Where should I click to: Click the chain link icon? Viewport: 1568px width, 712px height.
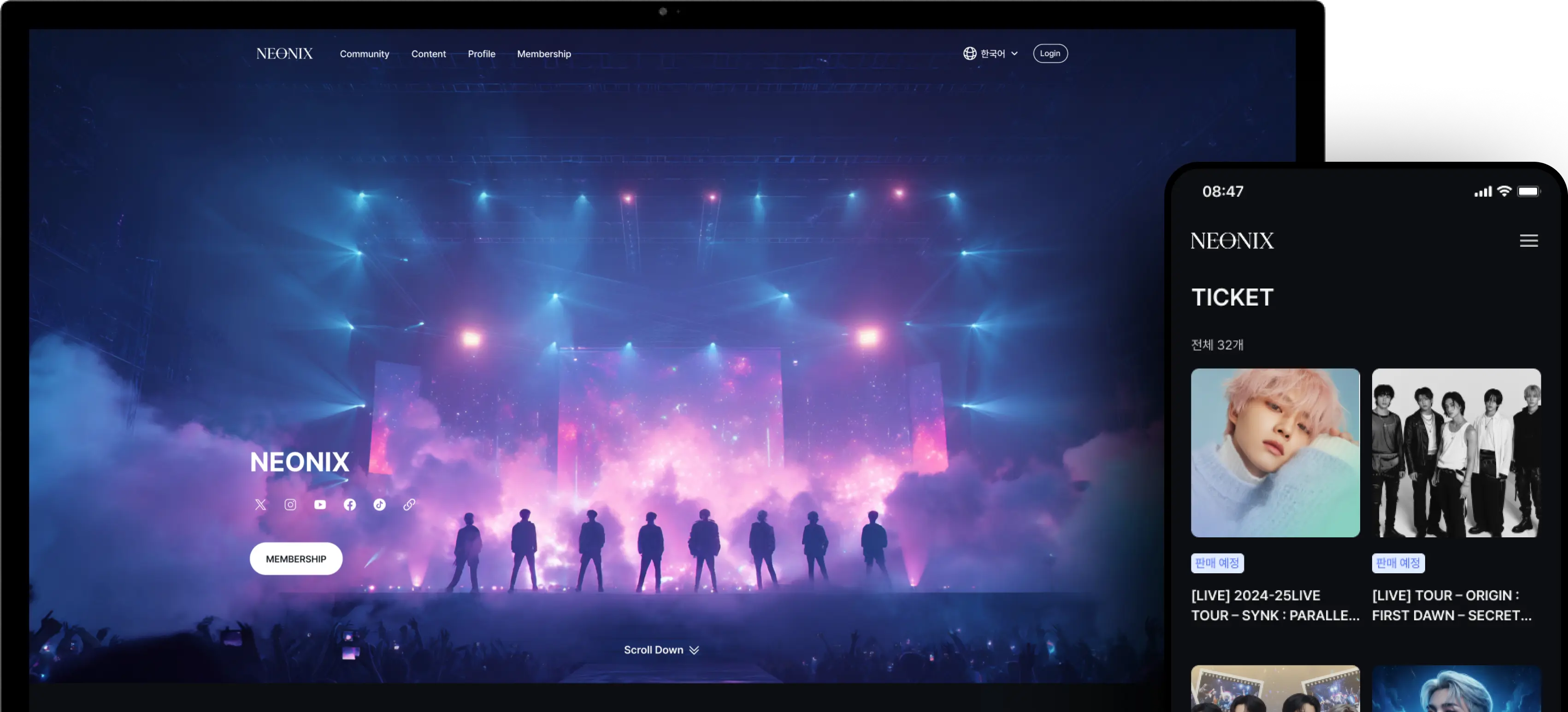[x=409, y=505]
